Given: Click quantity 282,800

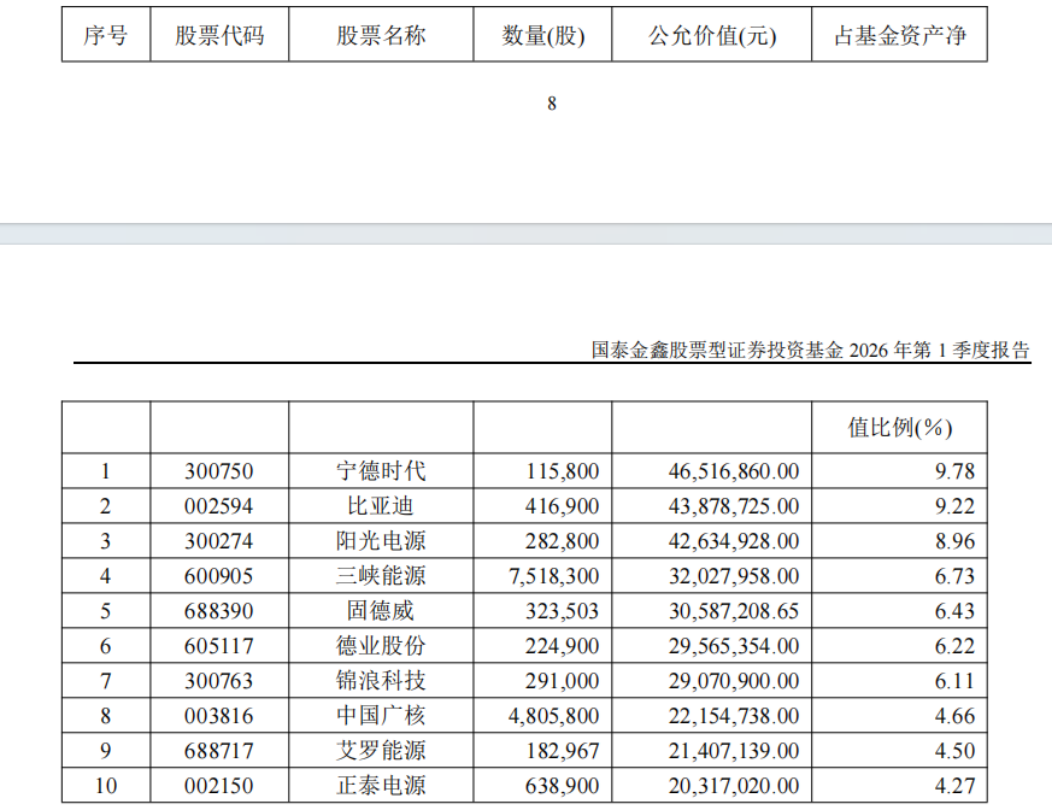Looking at the screenshot, I should point(562,541).
